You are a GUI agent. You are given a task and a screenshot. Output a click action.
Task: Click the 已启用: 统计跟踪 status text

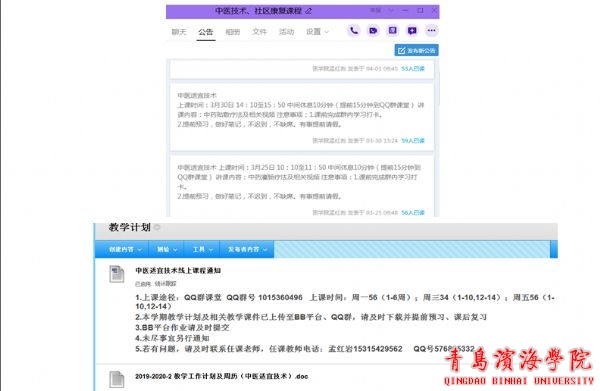156,284
